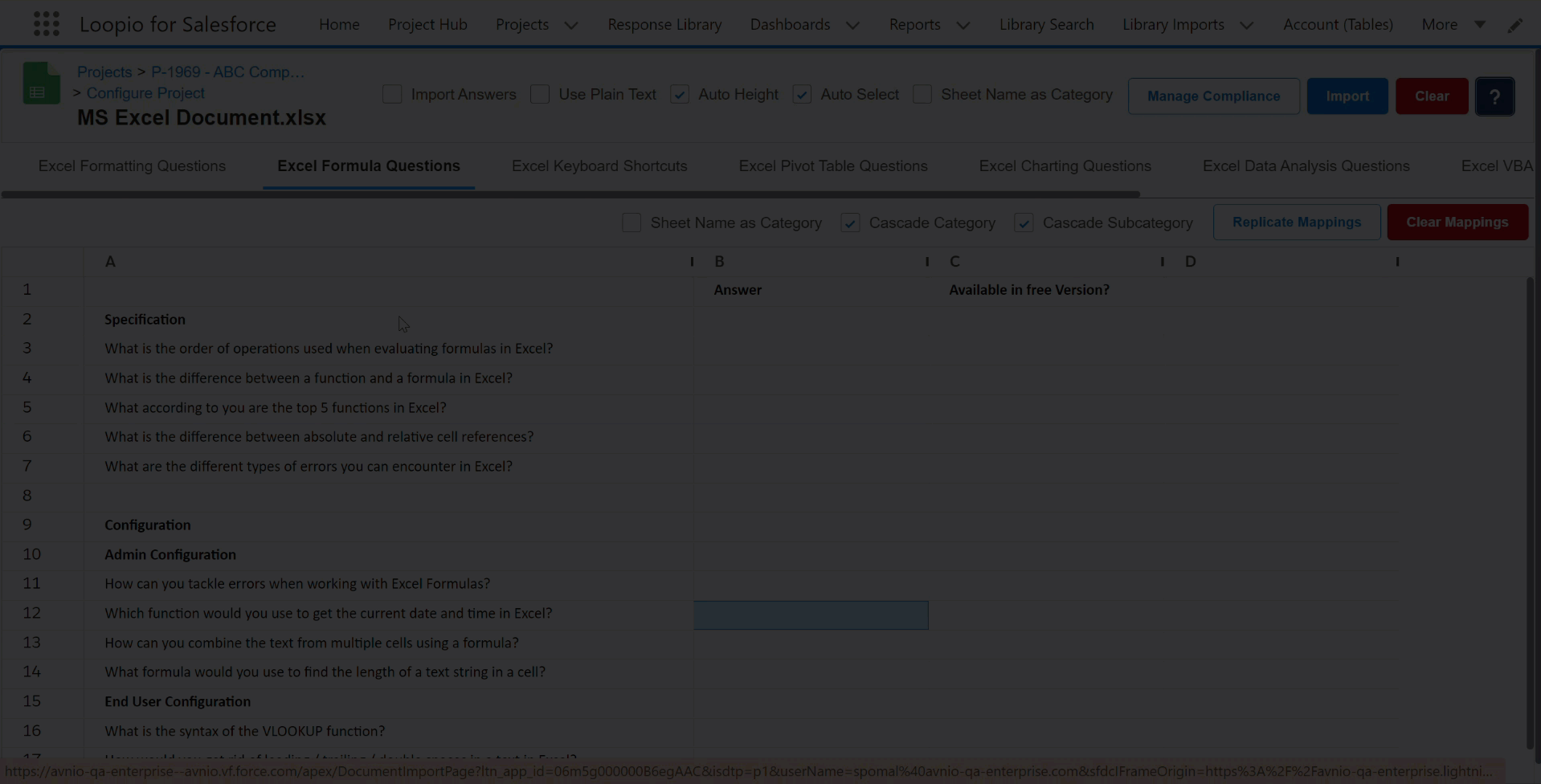Open the P-1969 - ABC Comp breadcrumb
Viewport: 1541px width, 784px height.
coord(228,72)
